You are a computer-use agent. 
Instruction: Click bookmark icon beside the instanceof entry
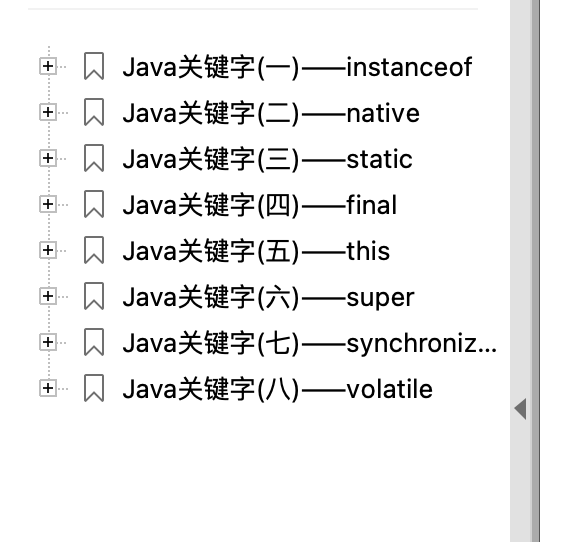[x=94, y=66]
